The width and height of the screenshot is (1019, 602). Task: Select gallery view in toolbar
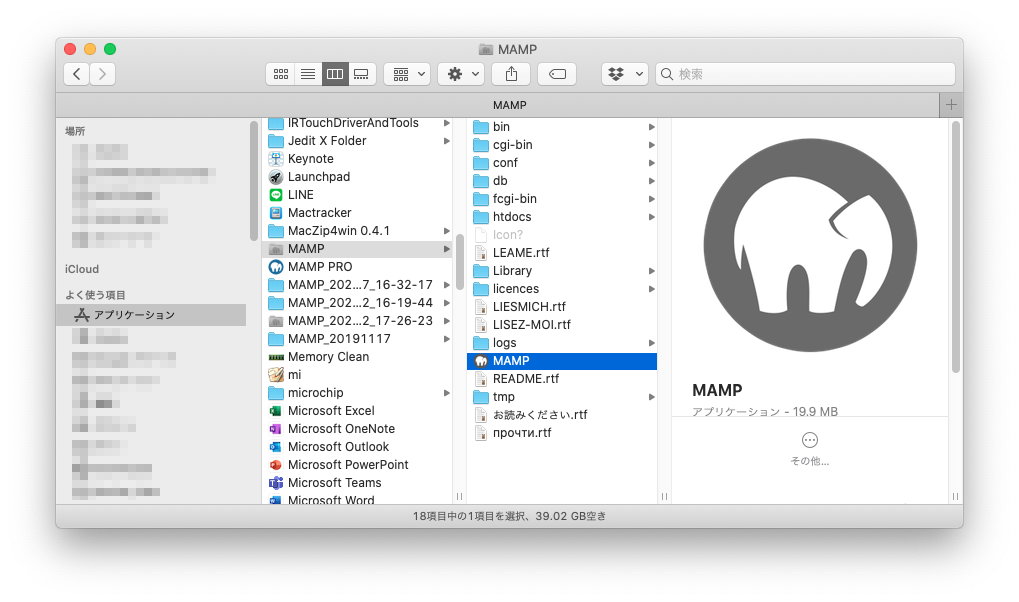[x=361, y=74]
